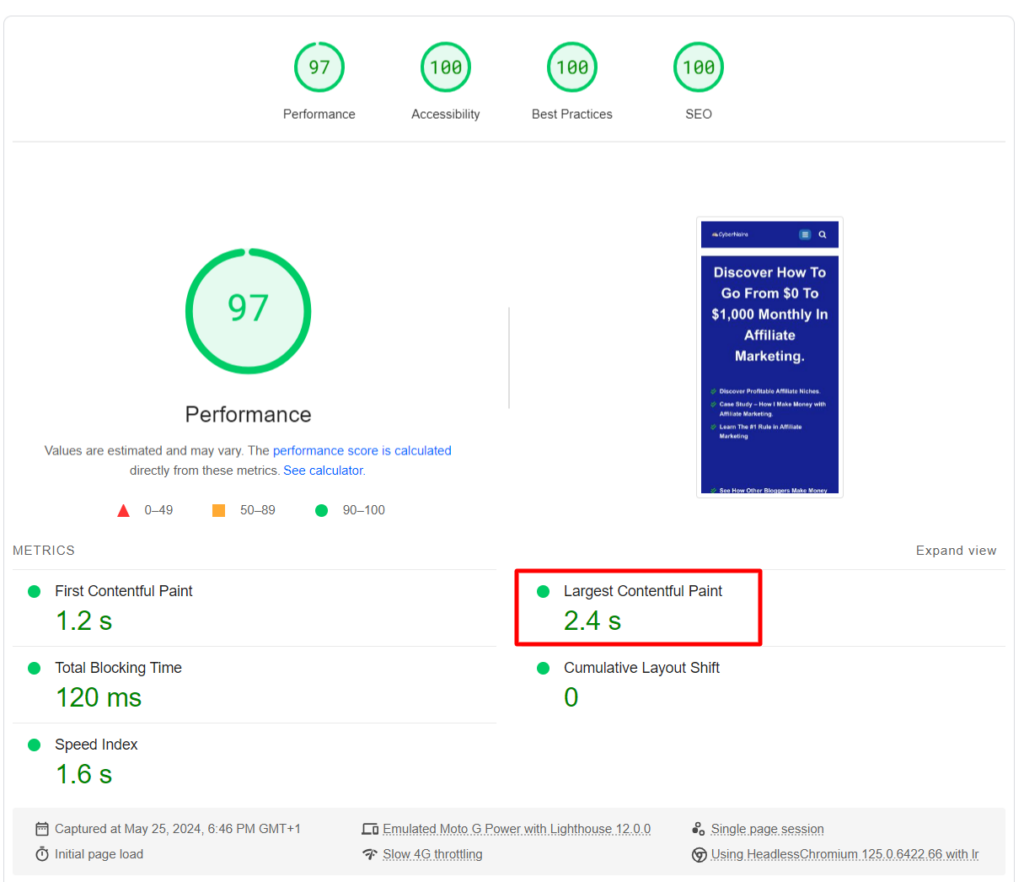Select the red triangle legend marker

(123, 510)
